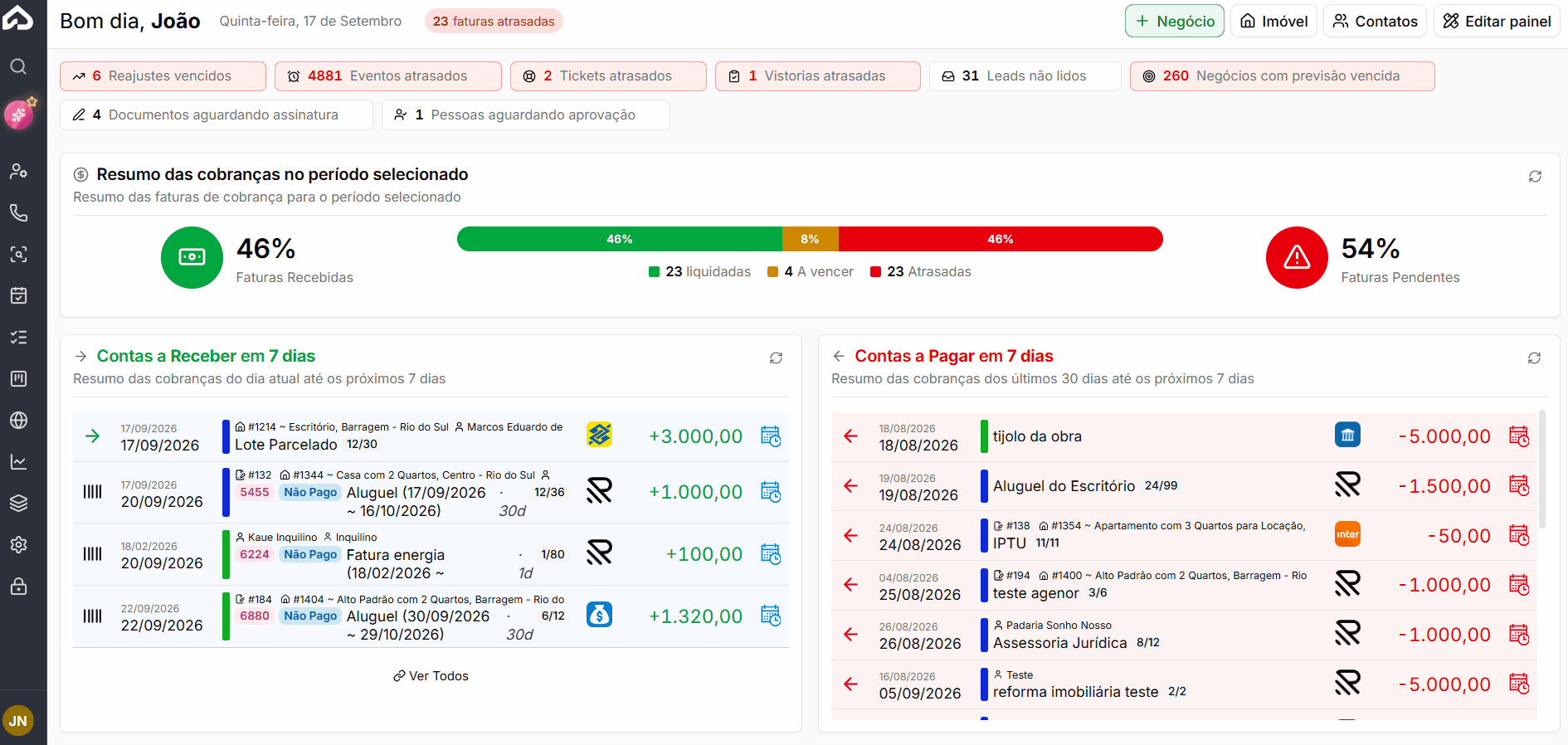Click calendar icon on the -50,00 IPTU row
This screenshot has width=1568, height=745.
pos(1519,535)
